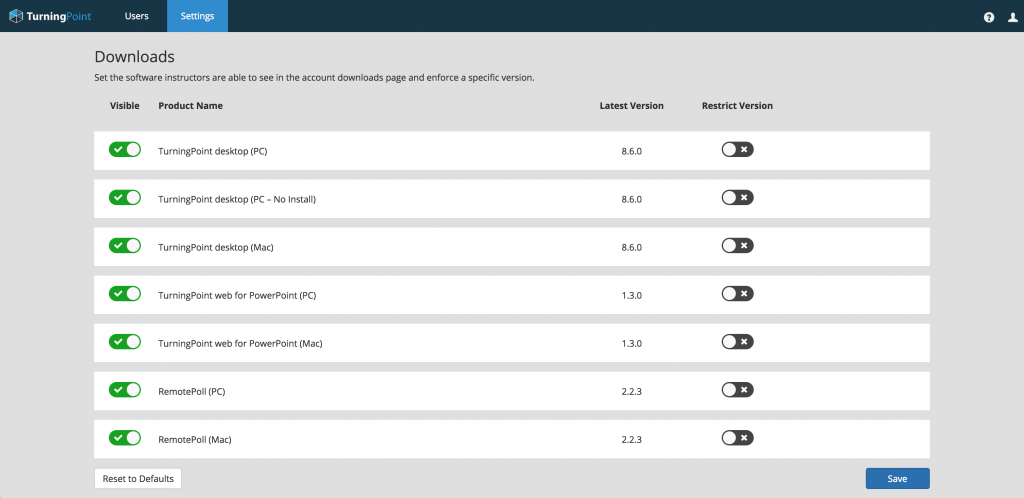
Task: Enable Restrict Version for TurningPoint desktop (PC)
Action: click(737, 150)
